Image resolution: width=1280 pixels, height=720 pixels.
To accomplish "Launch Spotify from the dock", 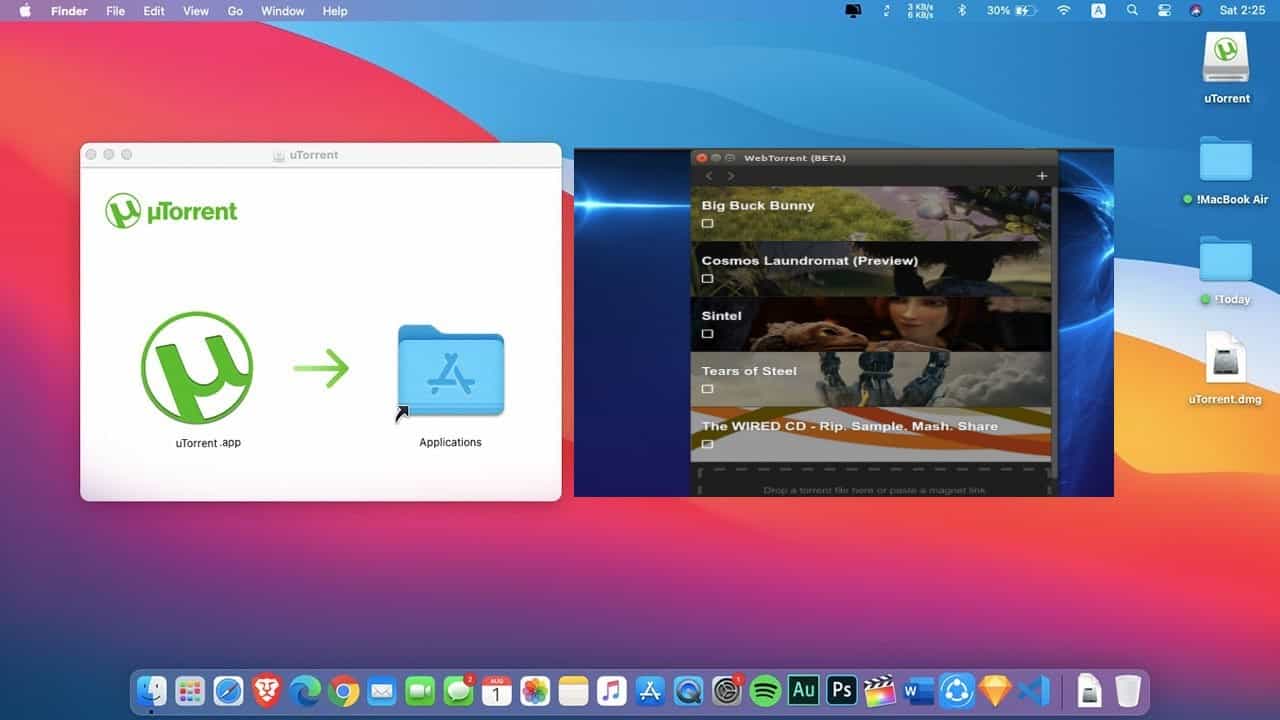I will pyautogui.click(x=765, y=691).
